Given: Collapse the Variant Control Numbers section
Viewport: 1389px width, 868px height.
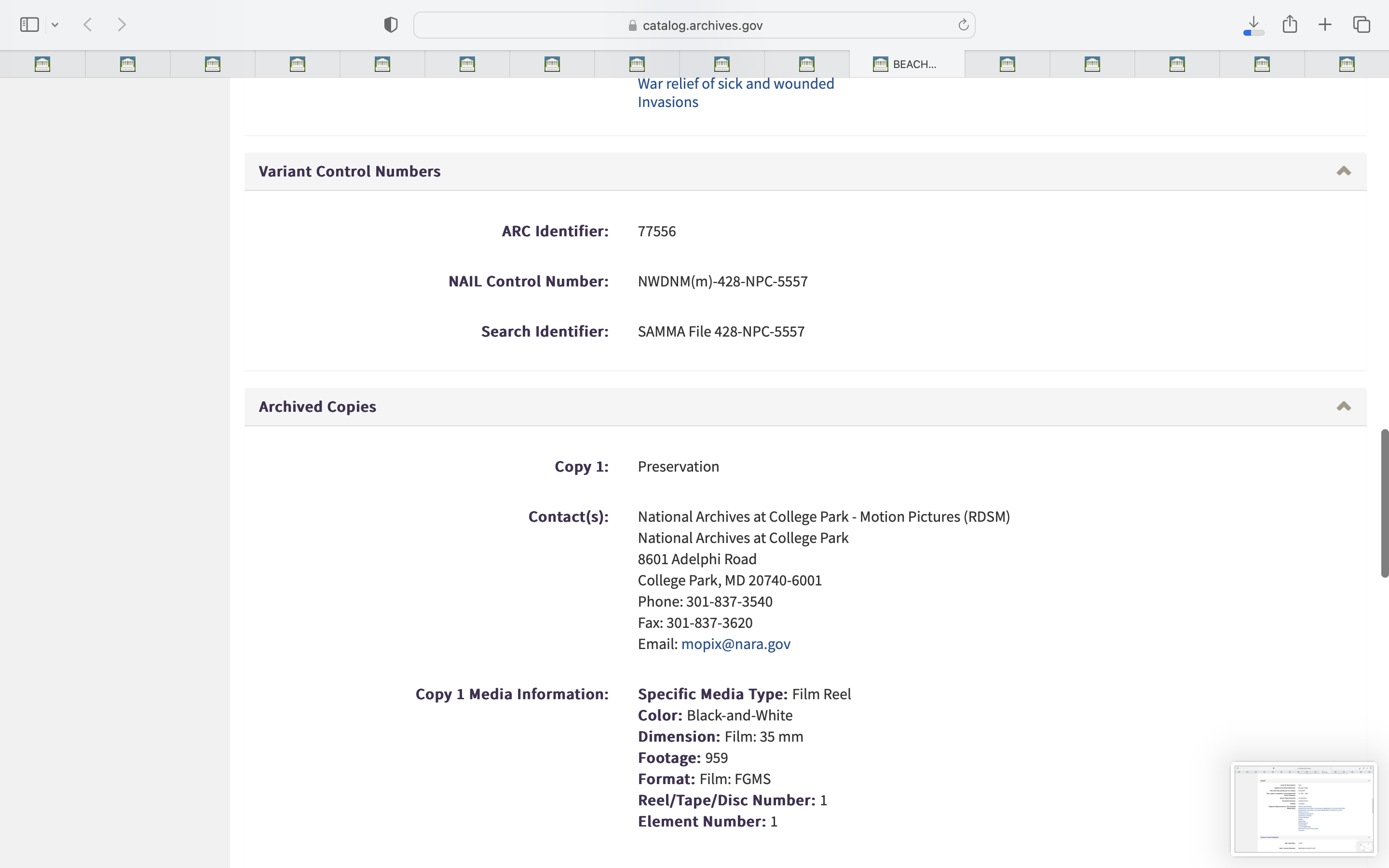Looking at the screenshot, I should point(1343,171).
